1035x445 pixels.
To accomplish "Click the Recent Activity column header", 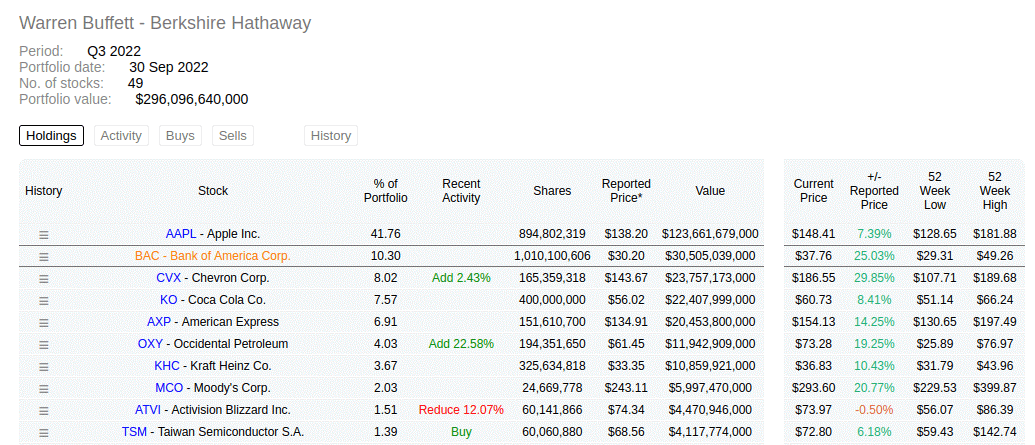I will pos(461,191).
